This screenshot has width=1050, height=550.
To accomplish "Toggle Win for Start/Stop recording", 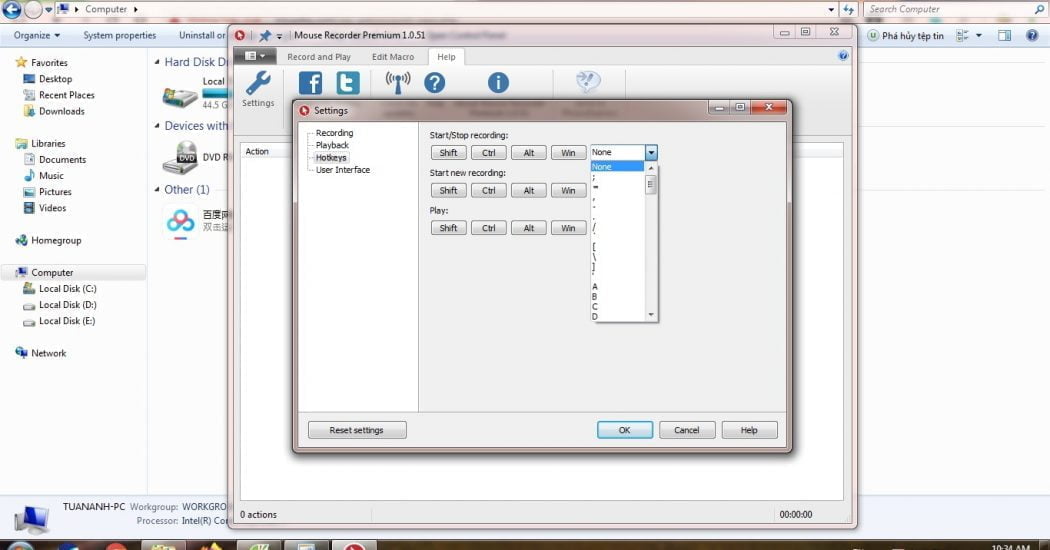I will pyautogui.click(x=569, y=153).
